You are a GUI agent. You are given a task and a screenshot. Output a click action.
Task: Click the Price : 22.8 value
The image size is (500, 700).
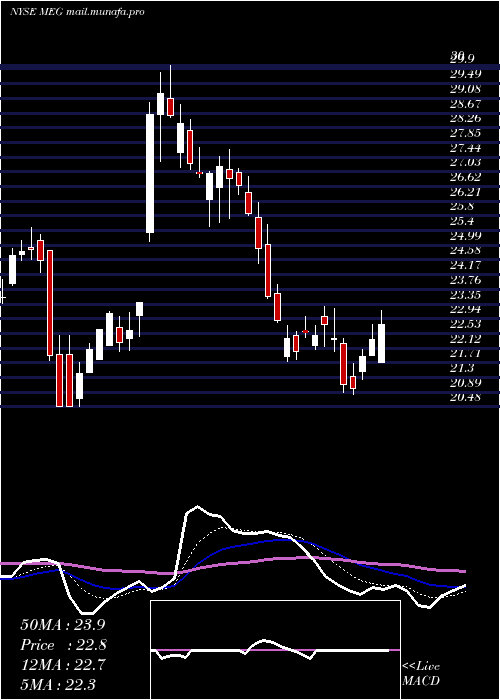64,645
